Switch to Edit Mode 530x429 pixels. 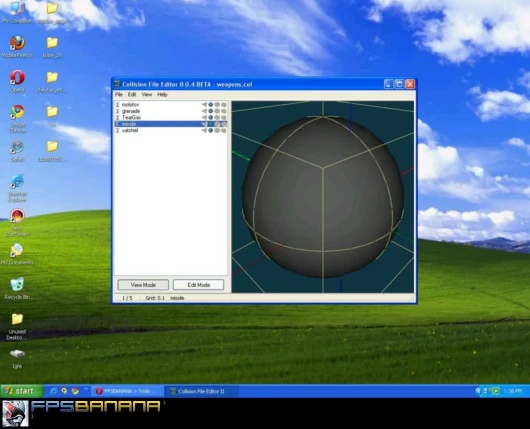[x=198, y=285]
